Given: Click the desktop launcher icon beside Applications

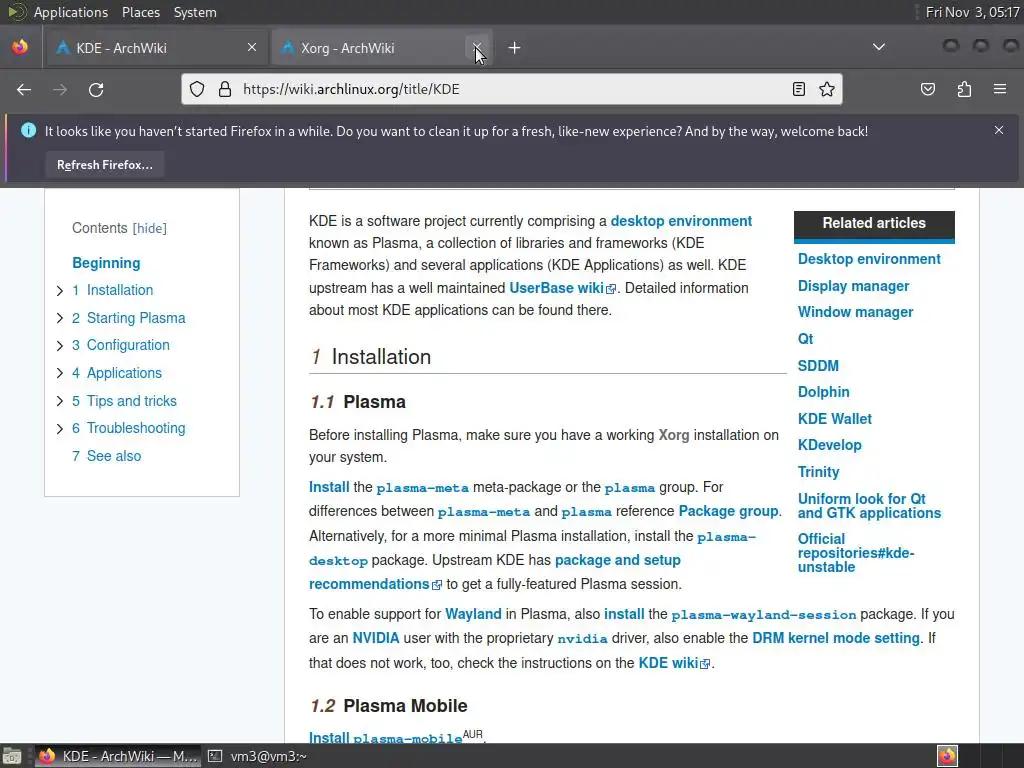Looking at the screenshot, I should [x=16, y=12].
